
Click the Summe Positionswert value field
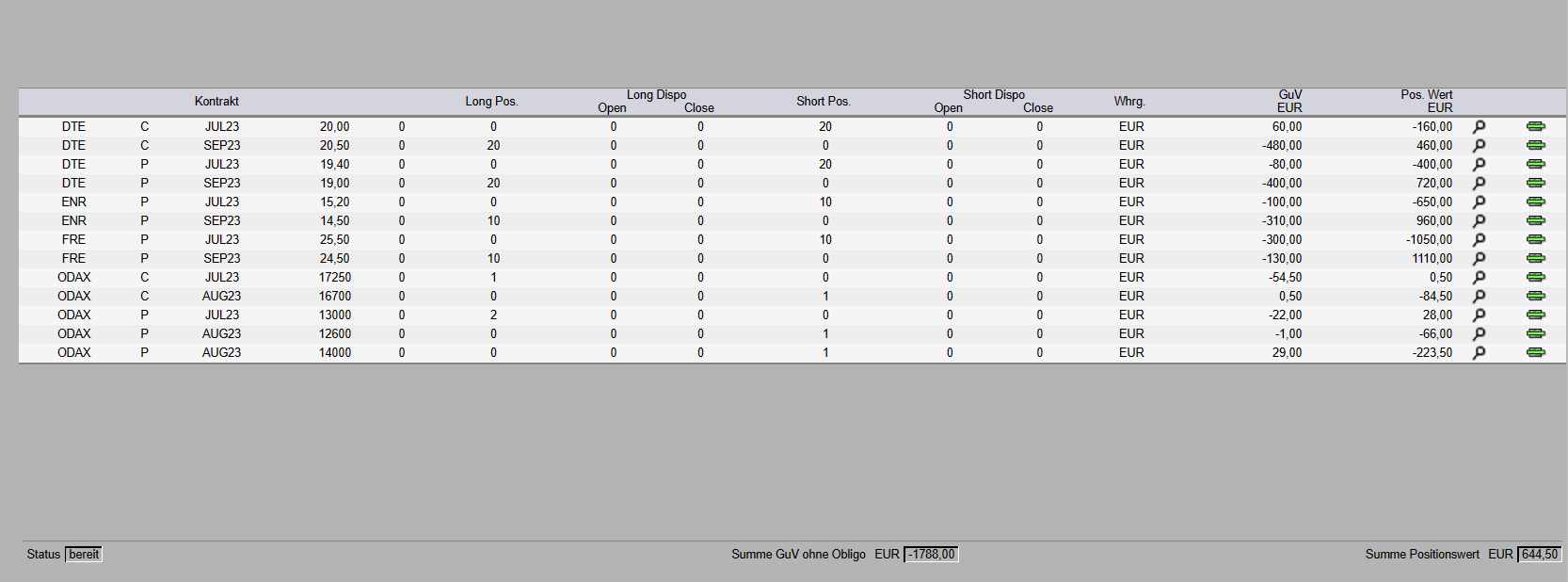point(1539,555)
